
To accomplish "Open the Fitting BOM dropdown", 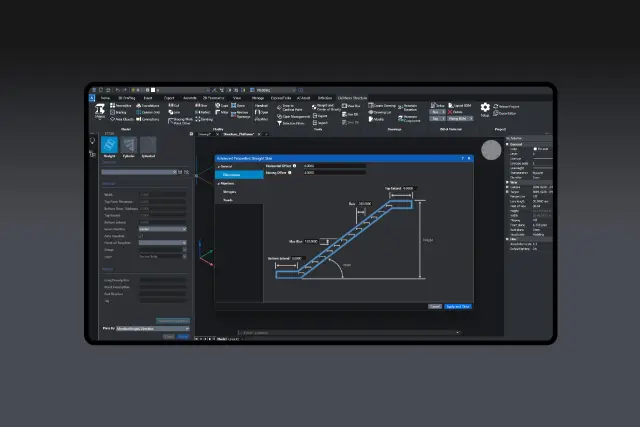I will tap(460, 118).
